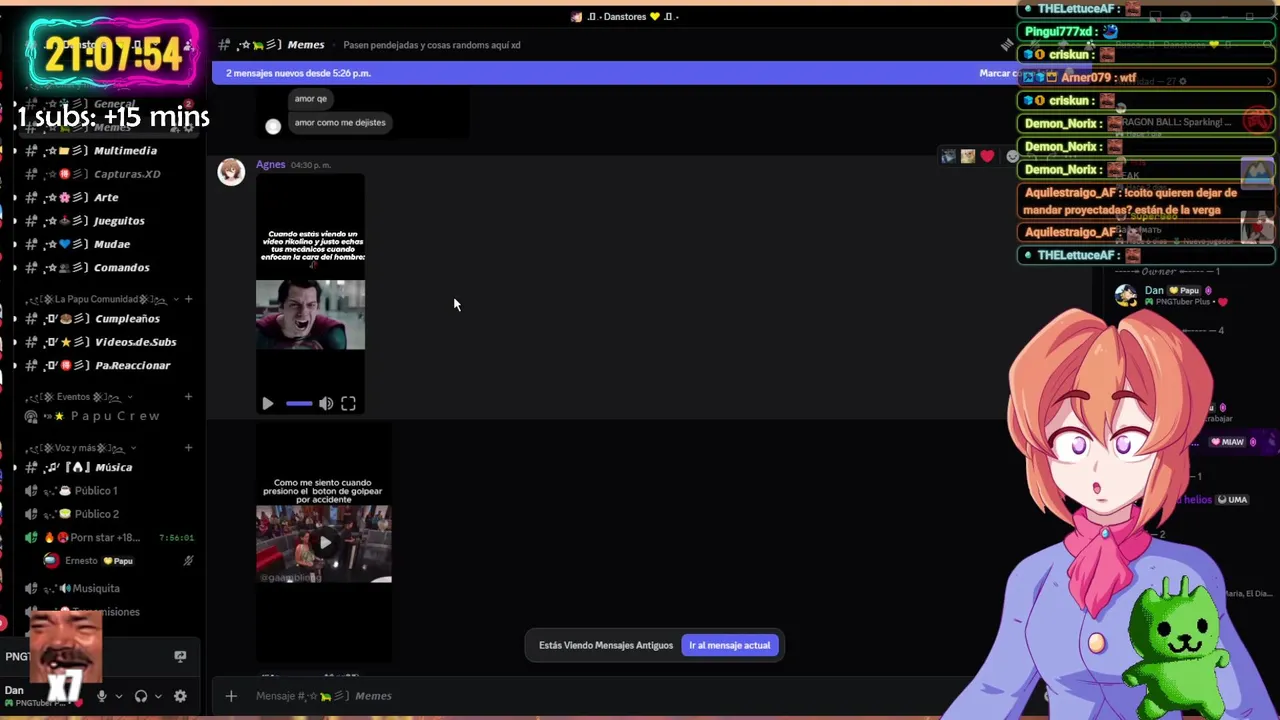This screenshot has height=720, width=1280.
Task: Open headphone output options arrow
Action: point(158,696)
